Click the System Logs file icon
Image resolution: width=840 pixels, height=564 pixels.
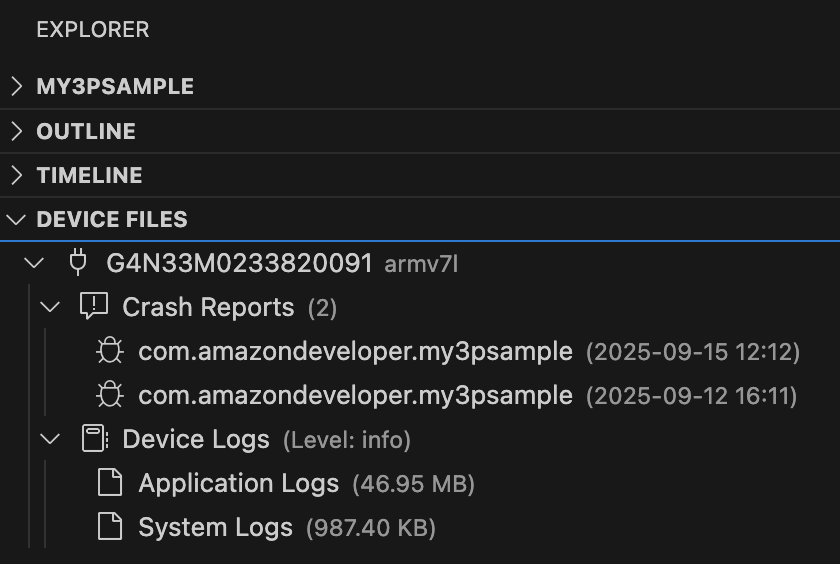[109, 527]
